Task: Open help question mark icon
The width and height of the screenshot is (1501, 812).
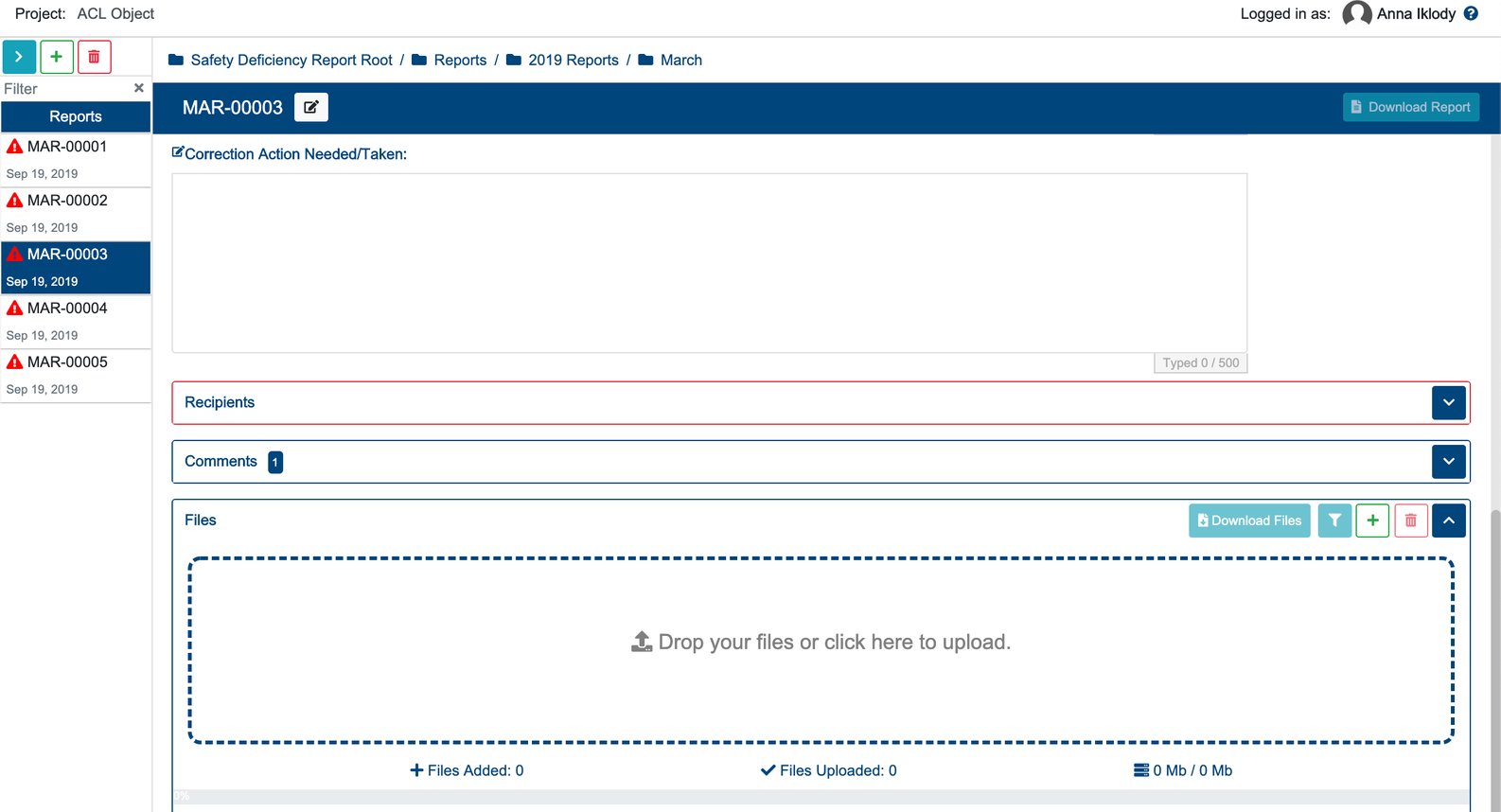Action: point(1471,13)
